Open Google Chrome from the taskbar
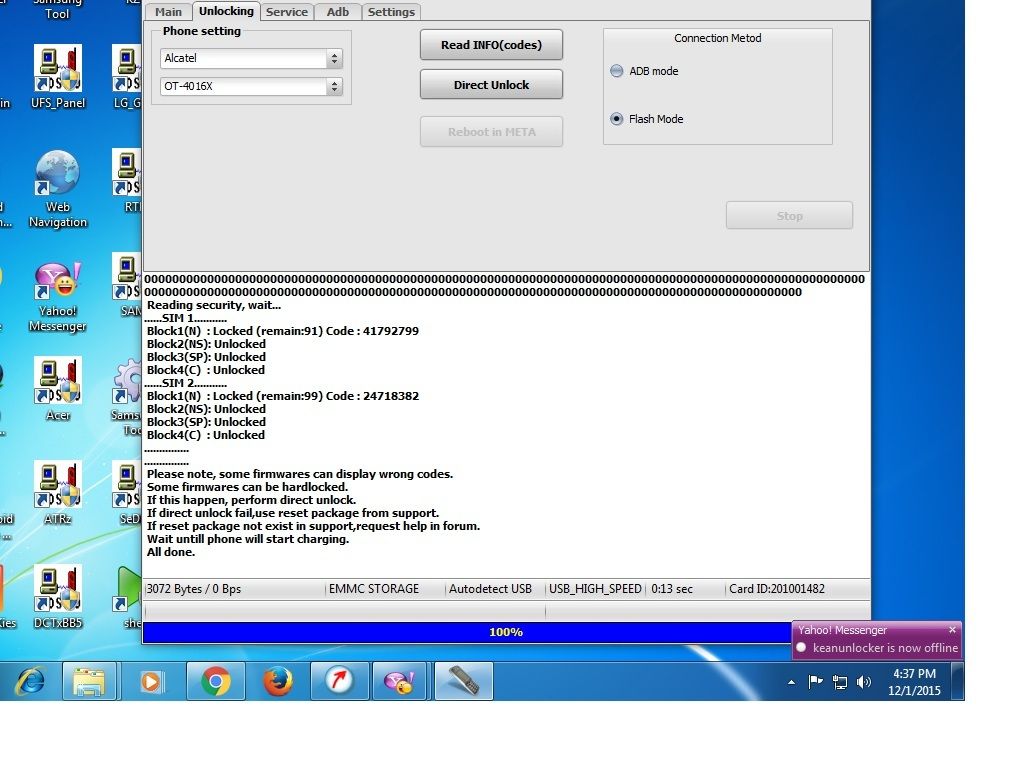Viewport: 1024px width, 768px height. (x=216, y=681)
